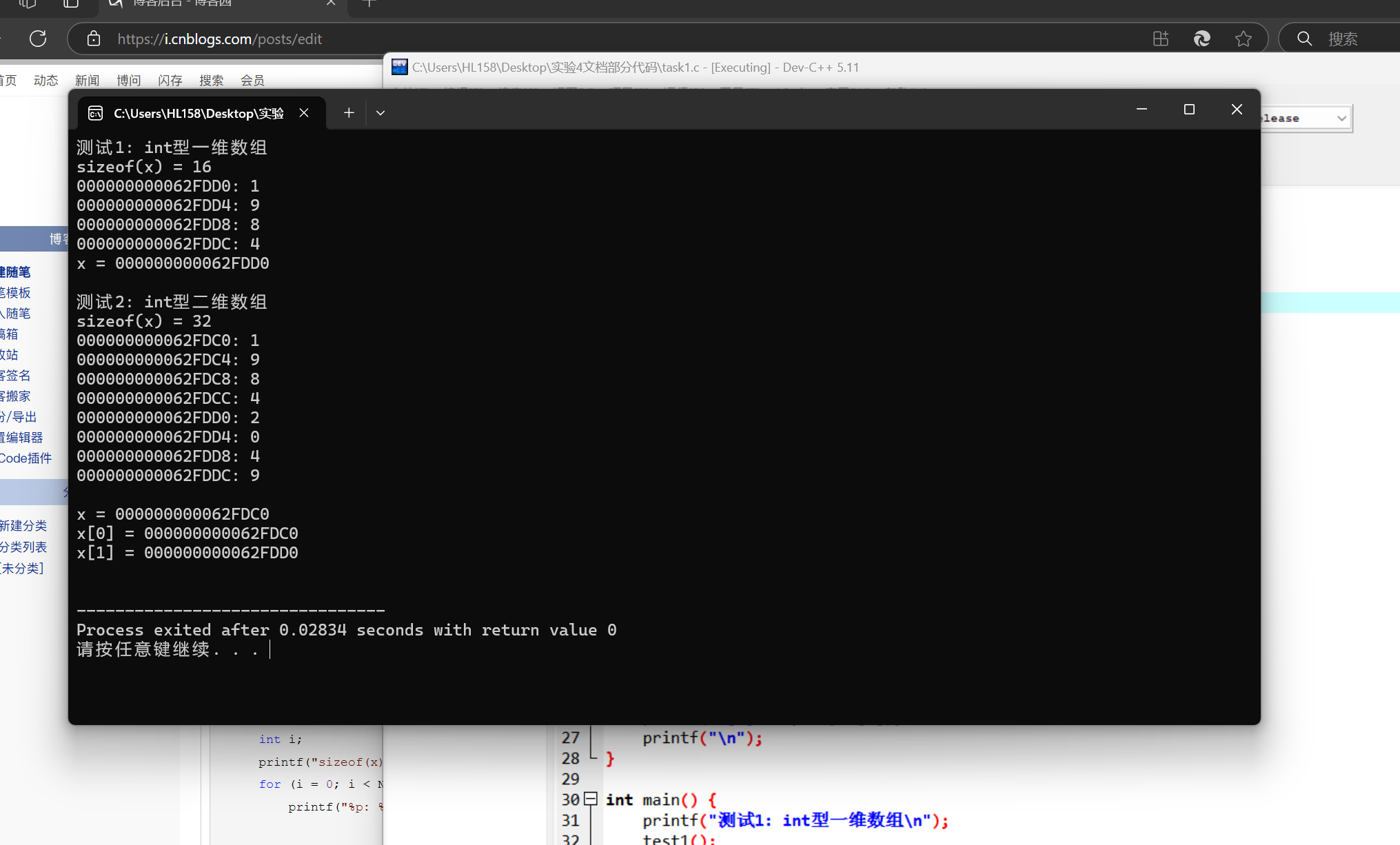This screenshot has width=1400, height=845.
Task: Click the search magnifier icon
Action: point(1304,39)
